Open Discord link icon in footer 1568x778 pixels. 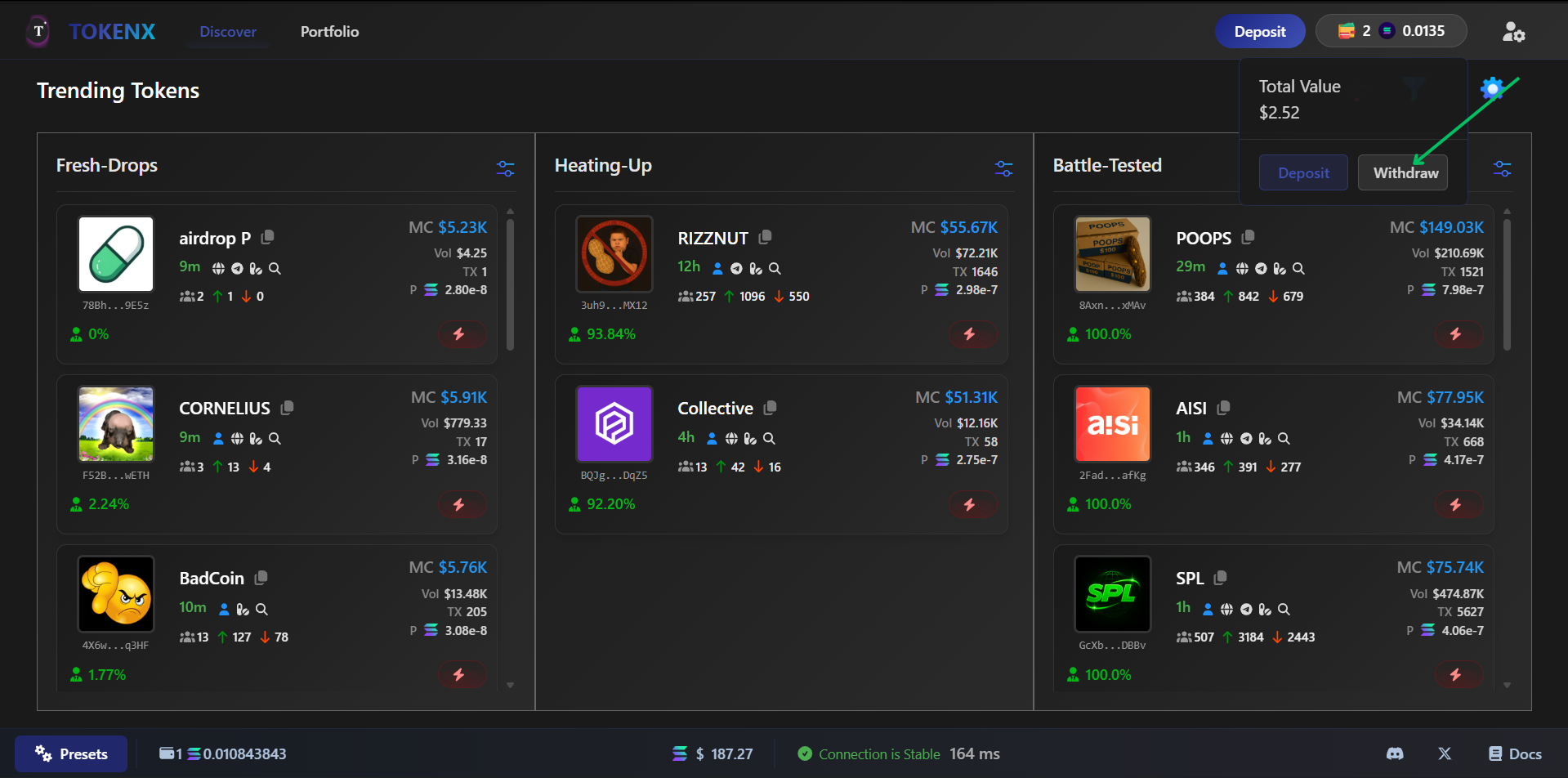[1395, 753]
